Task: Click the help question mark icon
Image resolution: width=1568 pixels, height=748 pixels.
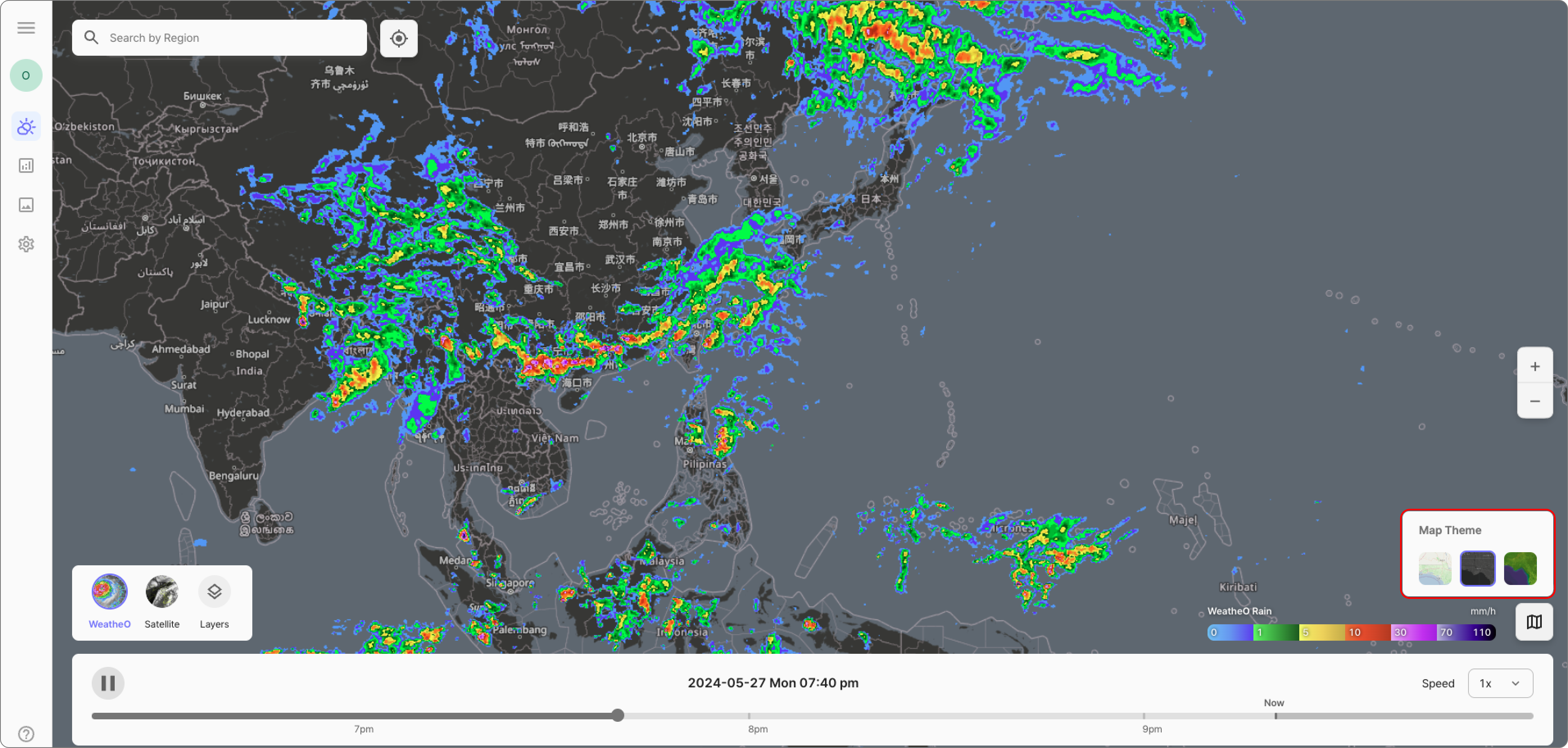Action: coord(26,733)
